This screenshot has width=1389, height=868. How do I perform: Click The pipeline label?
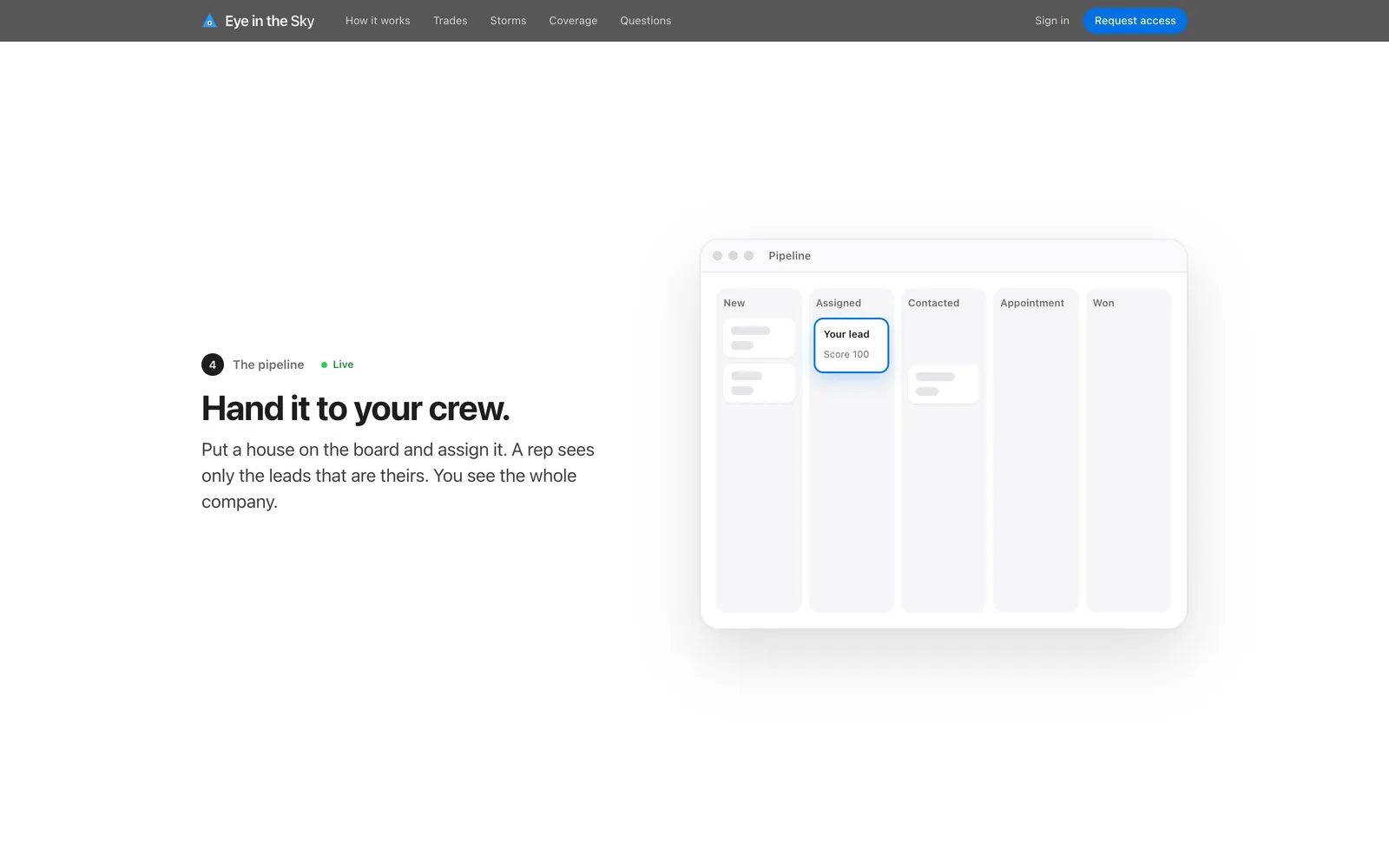coord(268,365)
